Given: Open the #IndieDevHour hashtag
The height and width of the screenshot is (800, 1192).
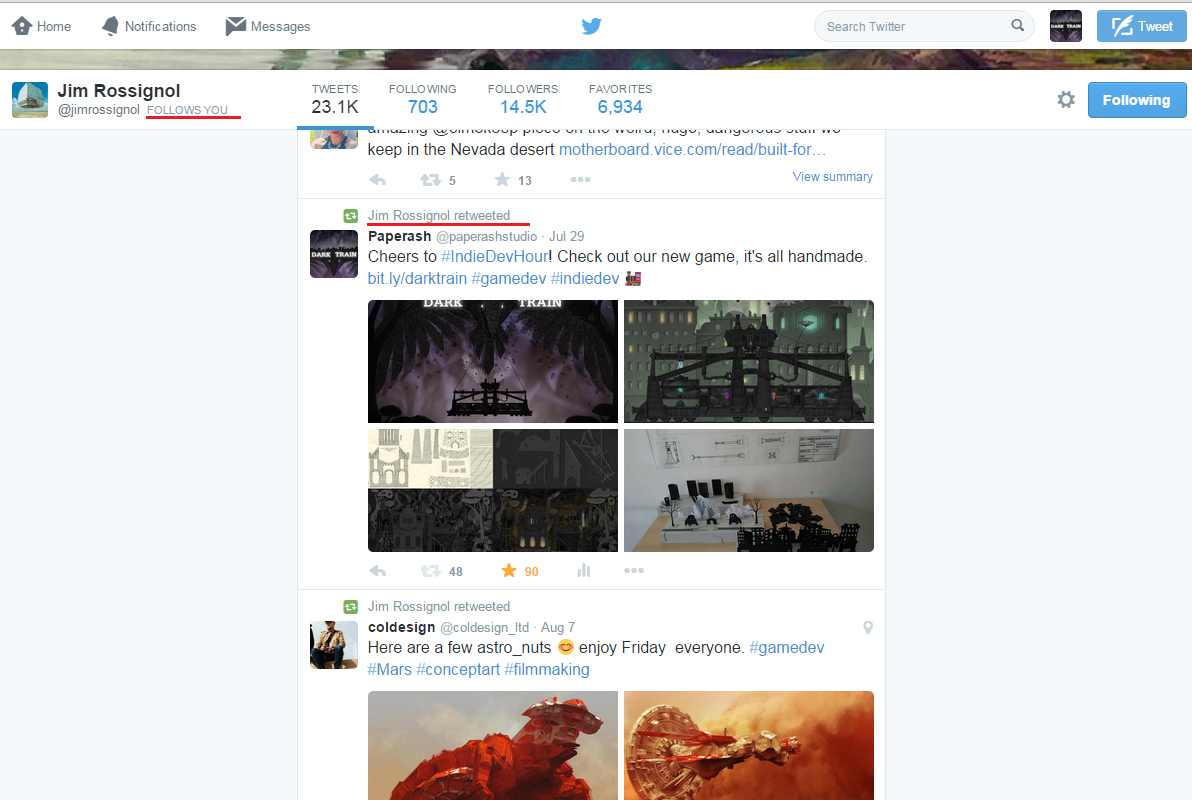Looking at the screenshot, I should pos(494,257).
